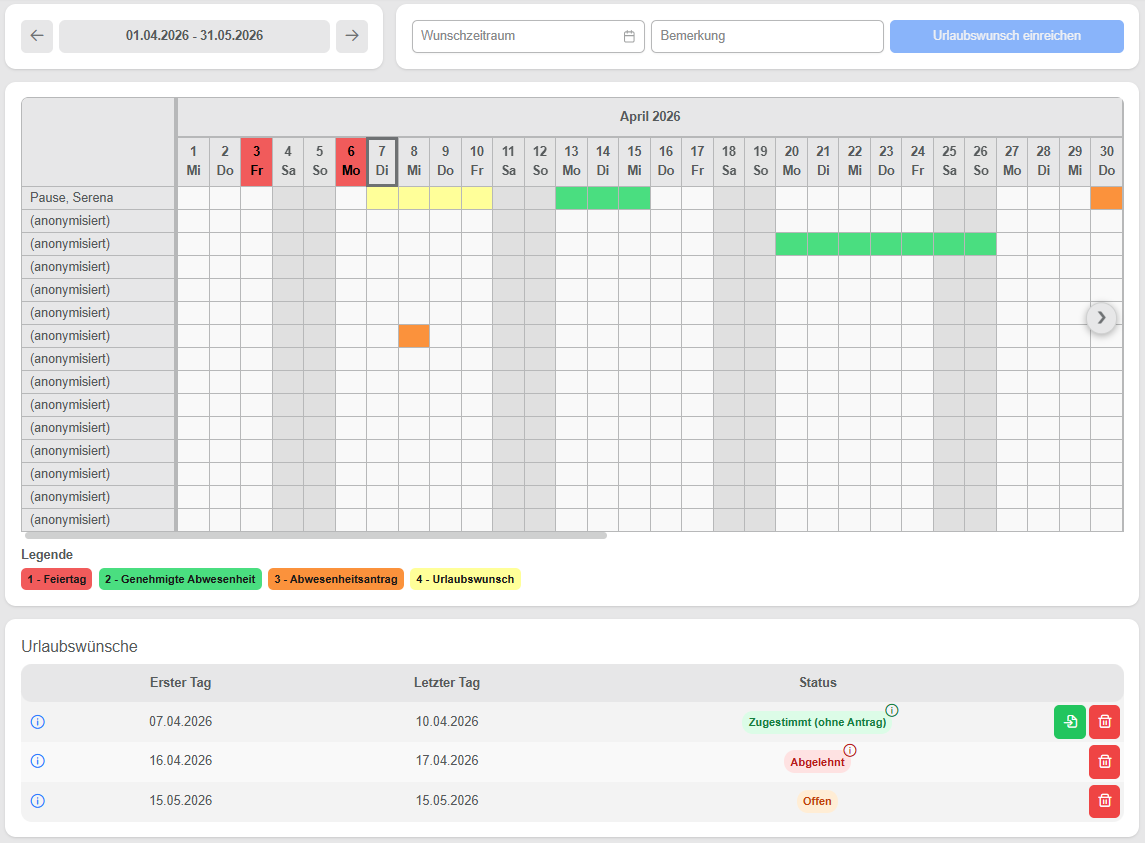Submit with Urlaubswunsch einreichen button
The height and width of the screenshot is (843, 1145).
point(1006,36)
